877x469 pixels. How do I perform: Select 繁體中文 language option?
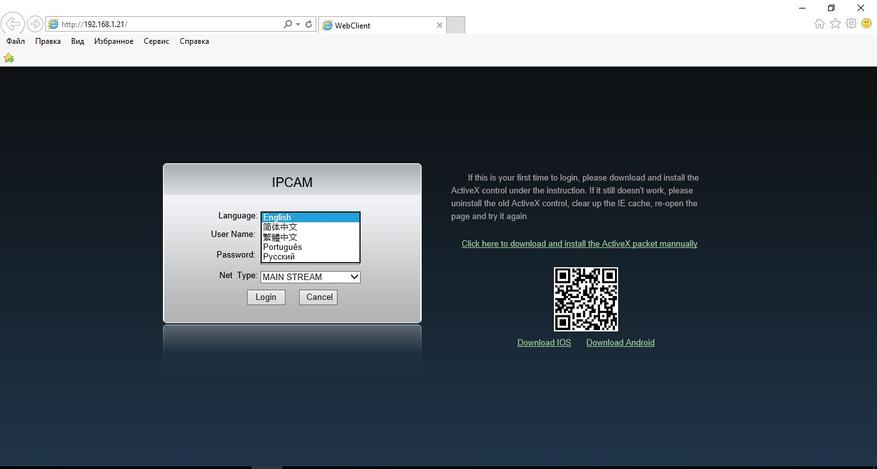point(310,238)
